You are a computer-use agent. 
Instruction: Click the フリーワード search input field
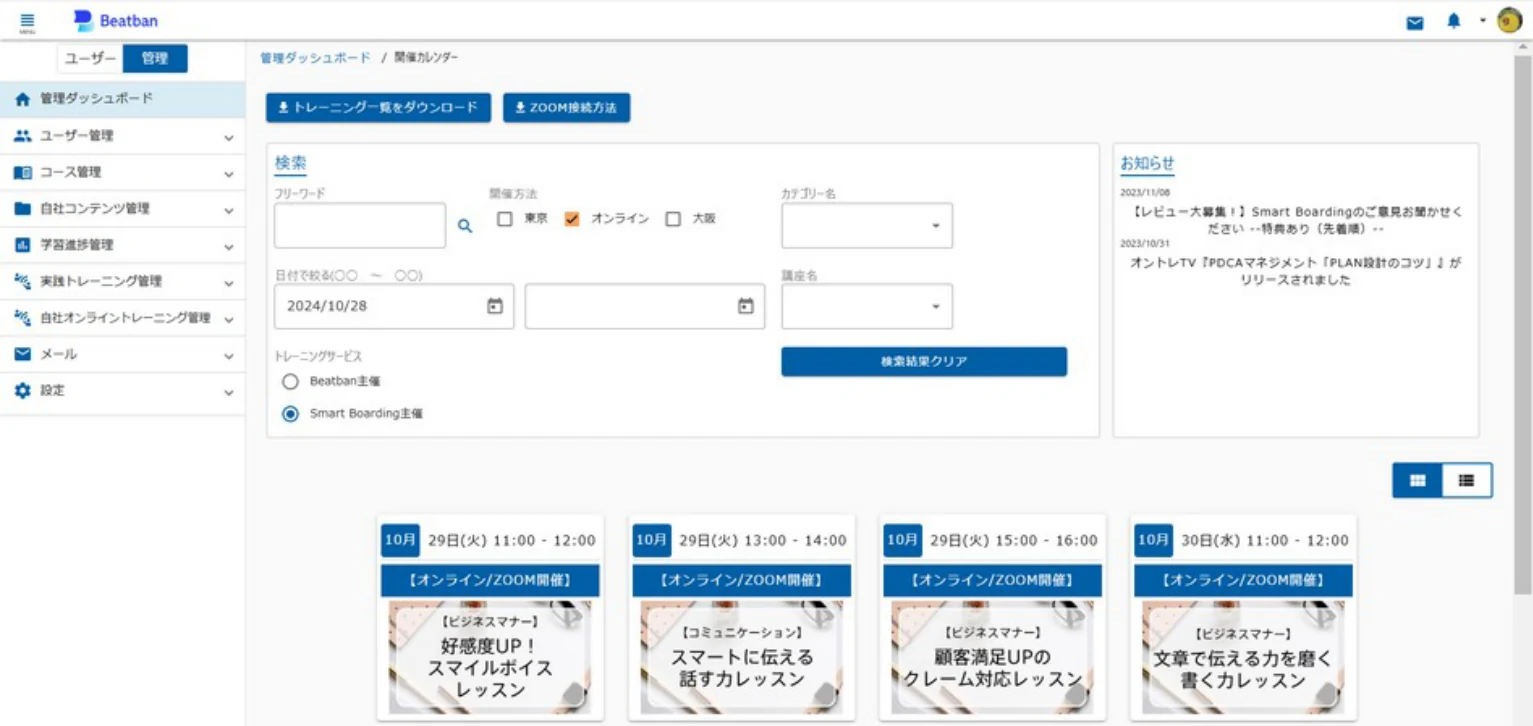(360, 226)
